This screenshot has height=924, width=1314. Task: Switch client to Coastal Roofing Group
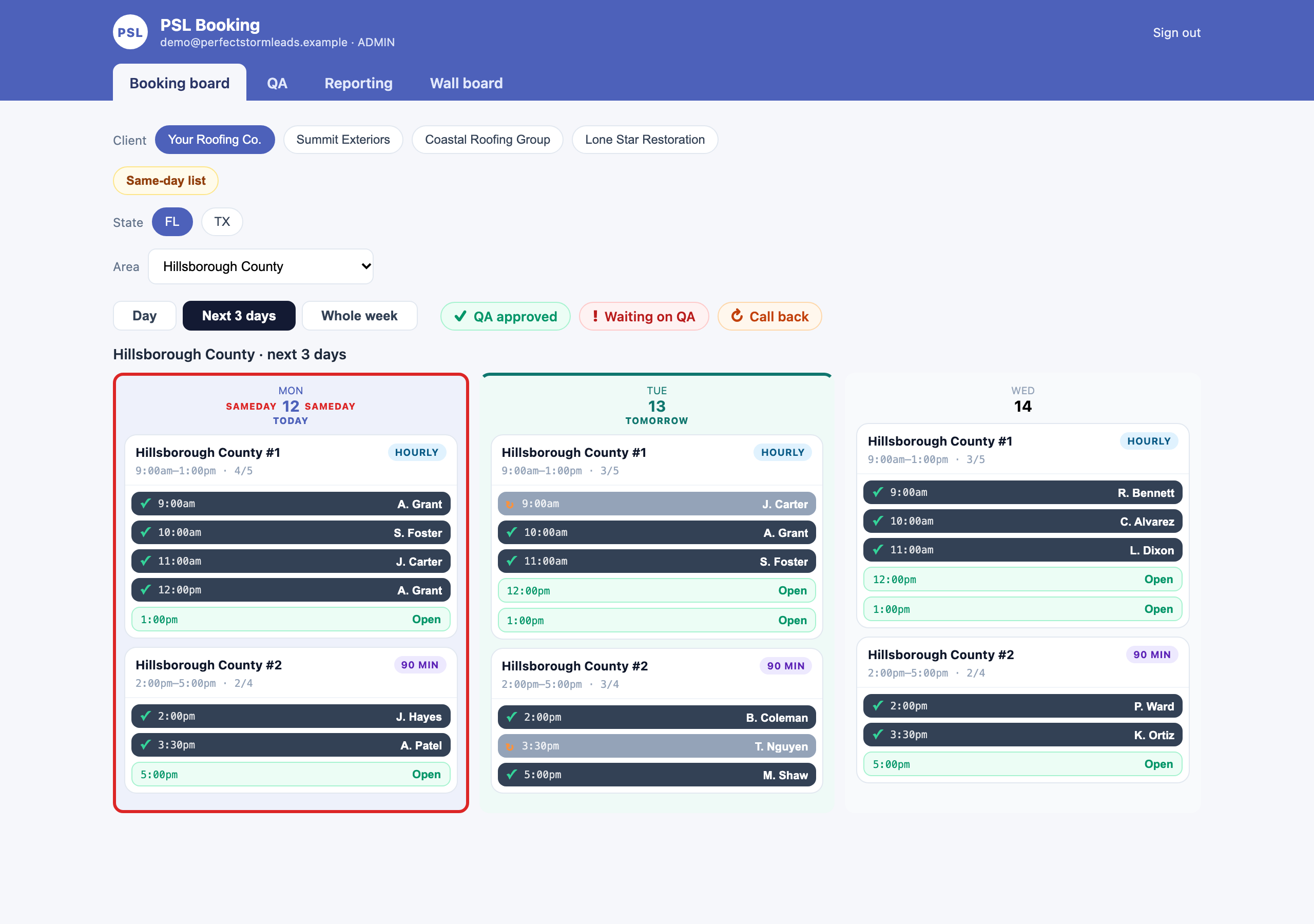(x=487, y=140)
